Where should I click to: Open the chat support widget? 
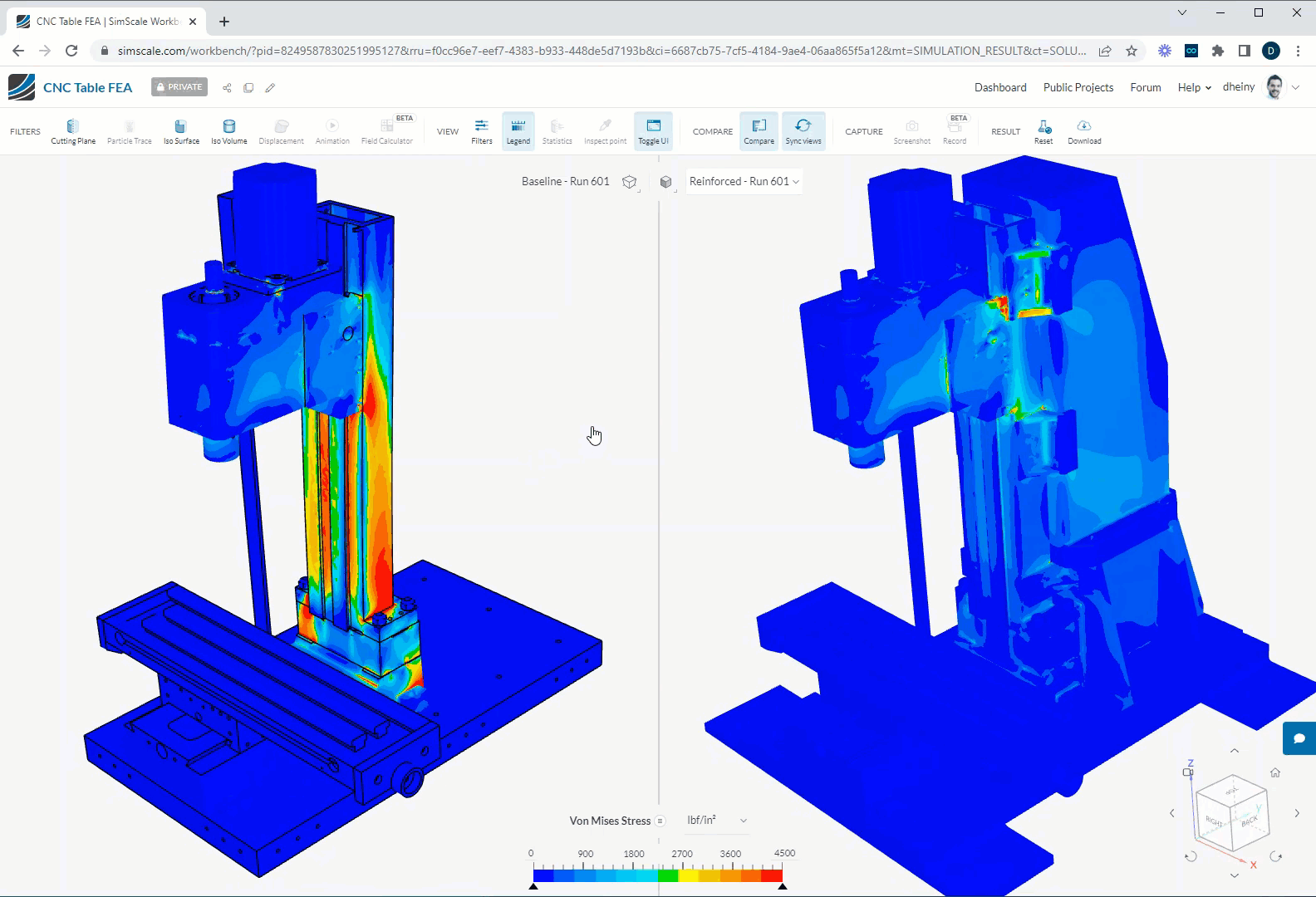coord(1299,738)
